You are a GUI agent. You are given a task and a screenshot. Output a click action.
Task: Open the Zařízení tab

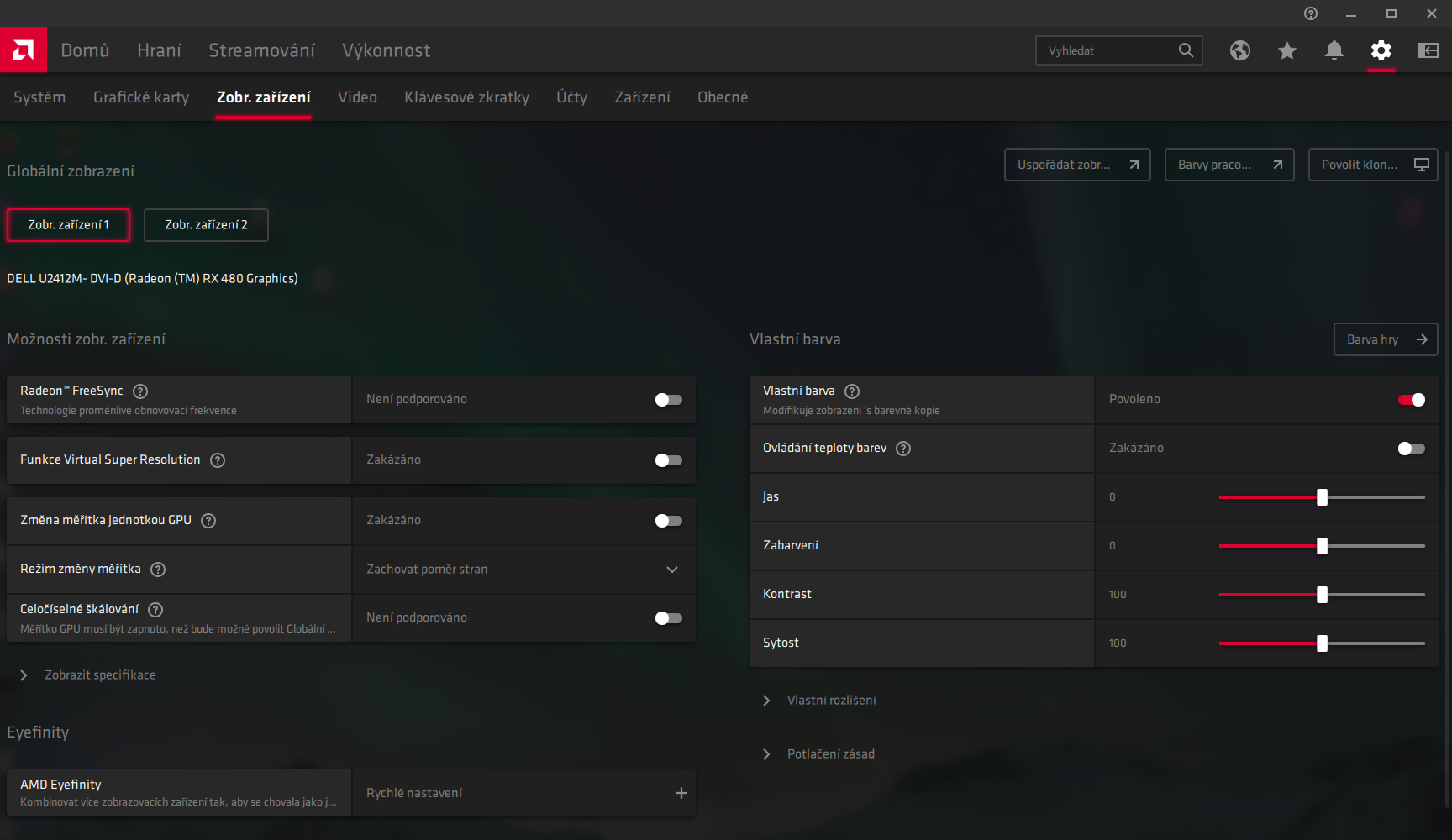[x=642, y=97]
